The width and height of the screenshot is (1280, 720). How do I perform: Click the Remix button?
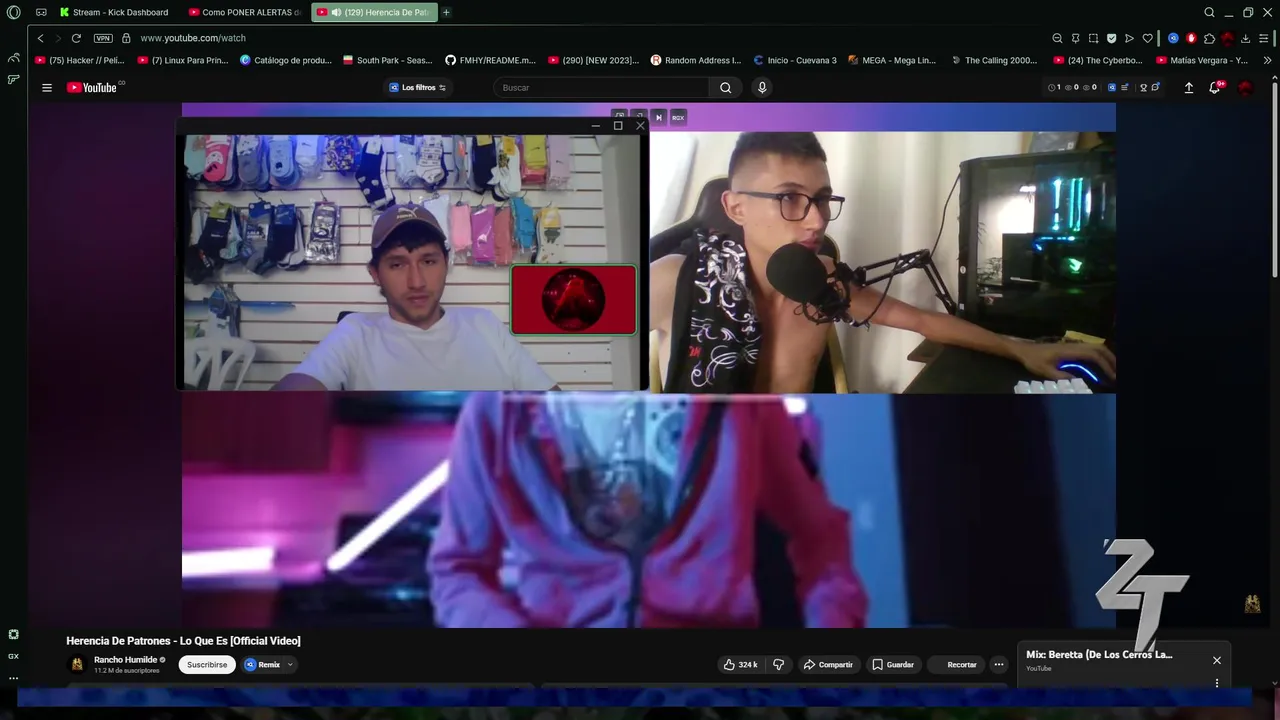point(263,664)
